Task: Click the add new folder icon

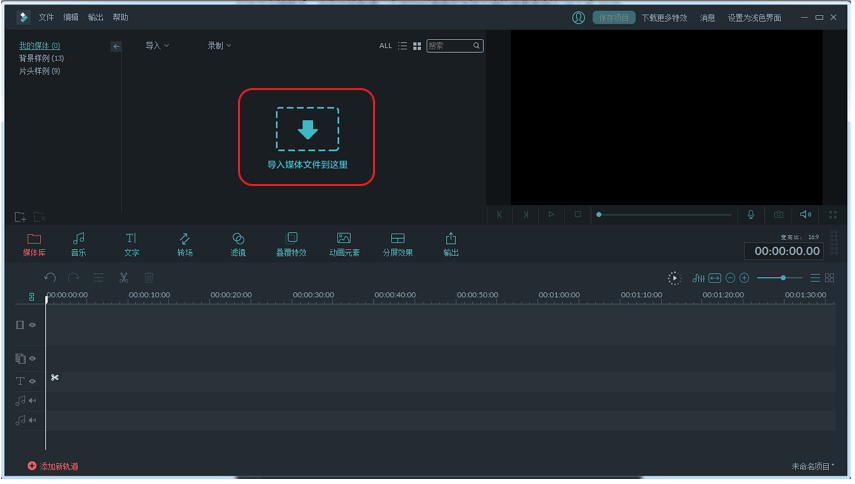Action: 20,217
